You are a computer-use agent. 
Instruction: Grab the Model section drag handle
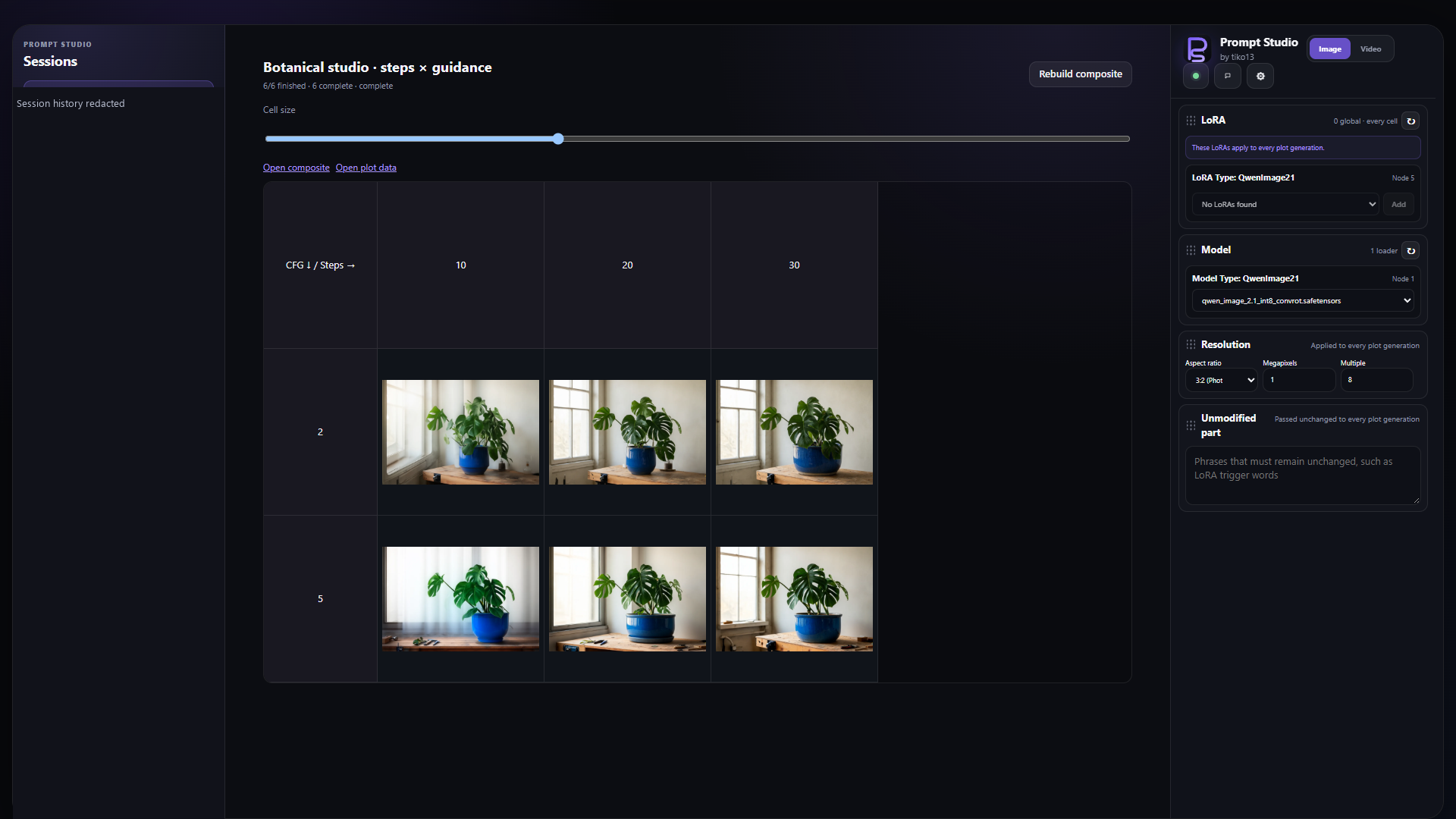click(1191, 250)
